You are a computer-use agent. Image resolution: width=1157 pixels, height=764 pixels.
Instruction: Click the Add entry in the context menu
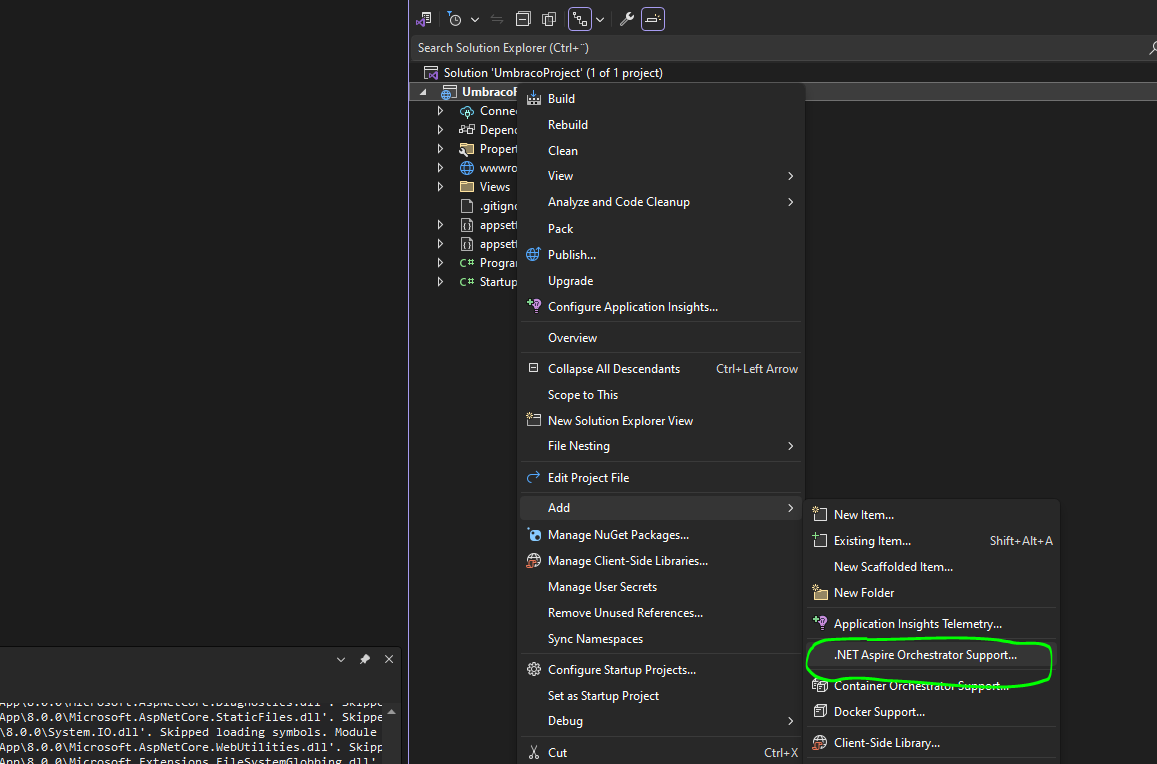(x=661, y=508)
